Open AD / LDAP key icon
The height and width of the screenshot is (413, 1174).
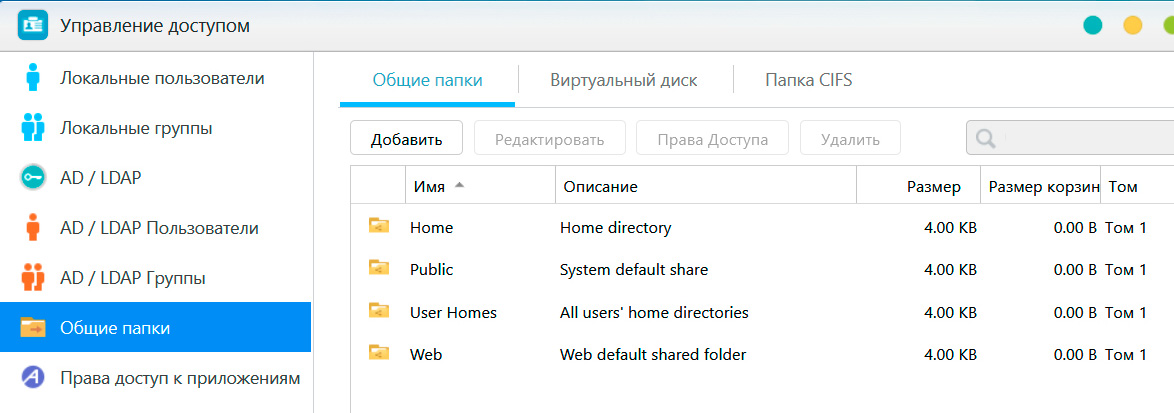pos(33,178)
